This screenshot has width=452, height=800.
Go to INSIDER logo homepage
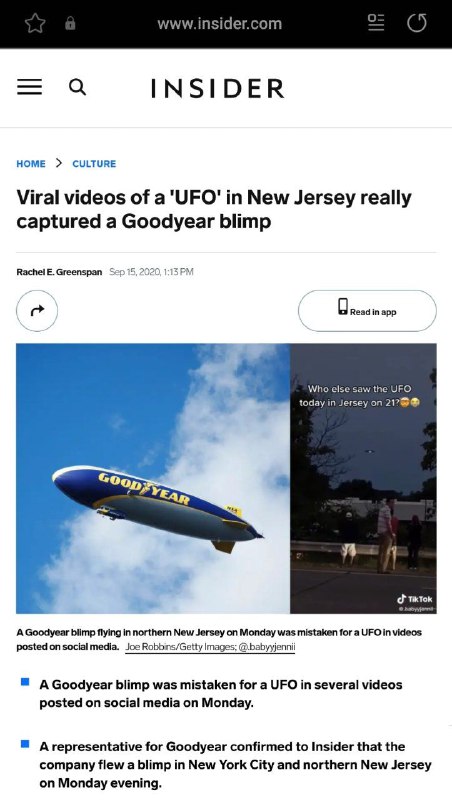(218, 88)
